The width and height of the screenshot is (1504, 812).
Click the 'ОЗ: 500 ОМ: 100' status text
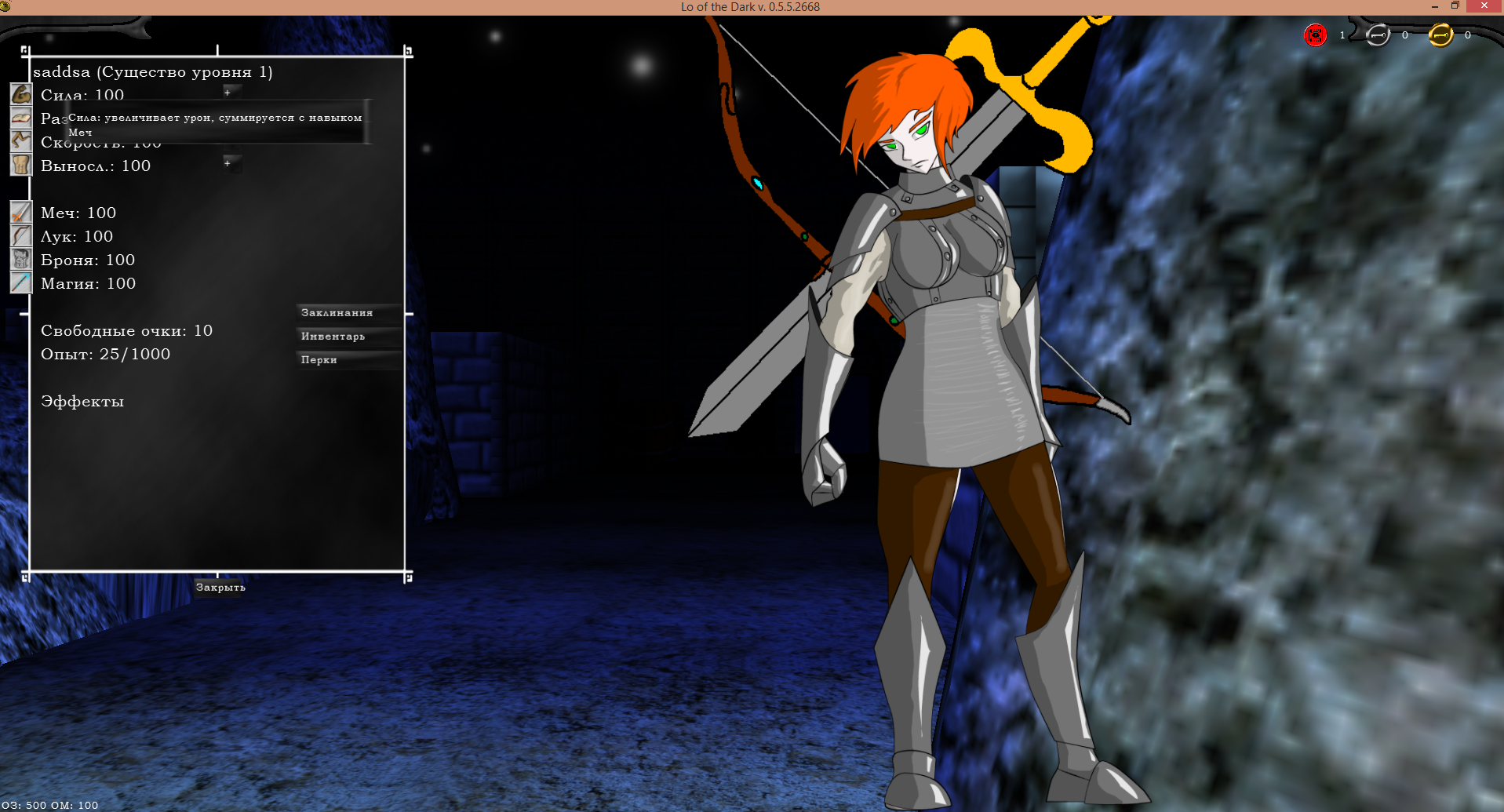point(49,805)
